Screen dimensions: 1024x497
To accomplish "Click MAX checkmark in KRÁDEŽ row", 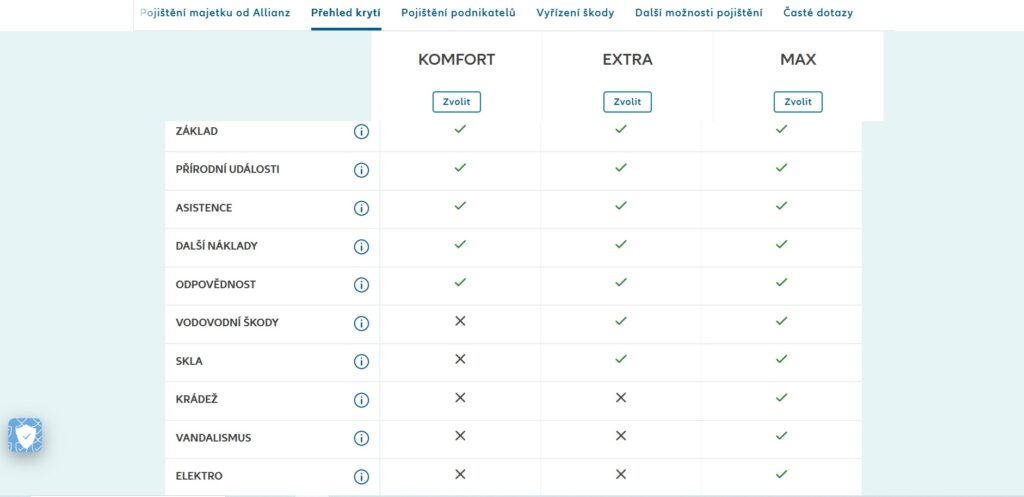I will pyautogui.click(x=781, y=397).
